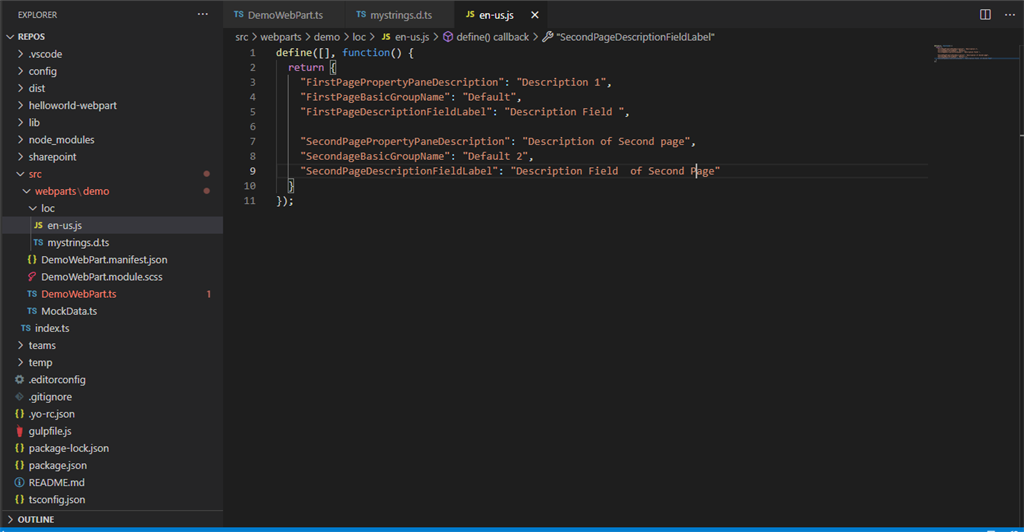The image size is (1024, 532).
Task: Click the return keyword on line 2
Action: (306, 67)
